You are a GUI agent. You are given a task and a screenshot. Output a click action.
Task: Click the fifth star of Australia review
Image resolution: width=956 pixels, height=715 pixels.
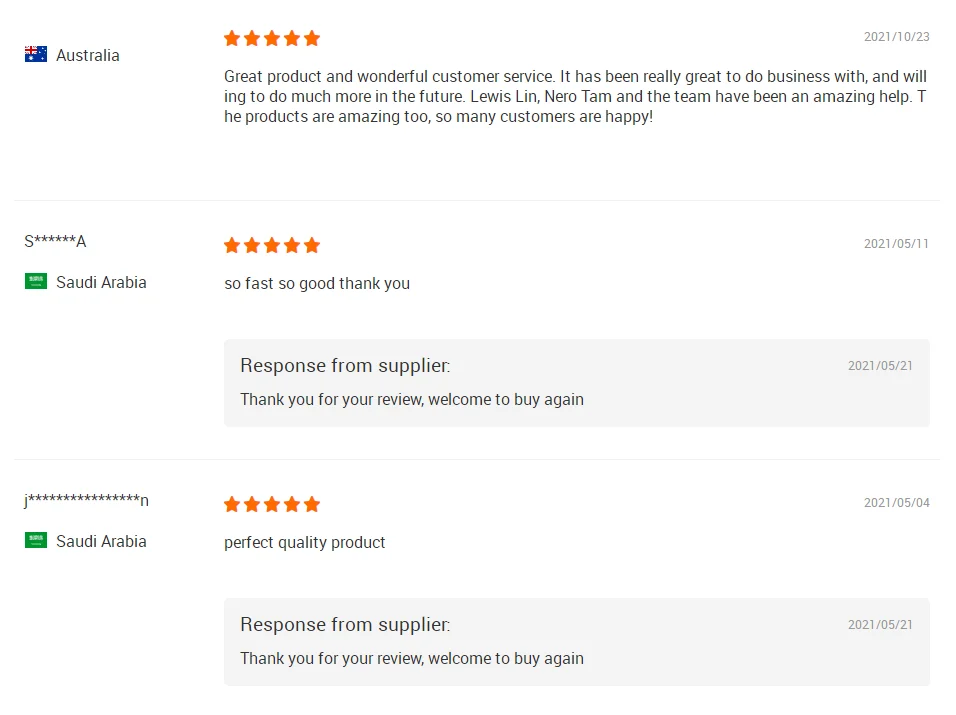[x=312, y=38]
